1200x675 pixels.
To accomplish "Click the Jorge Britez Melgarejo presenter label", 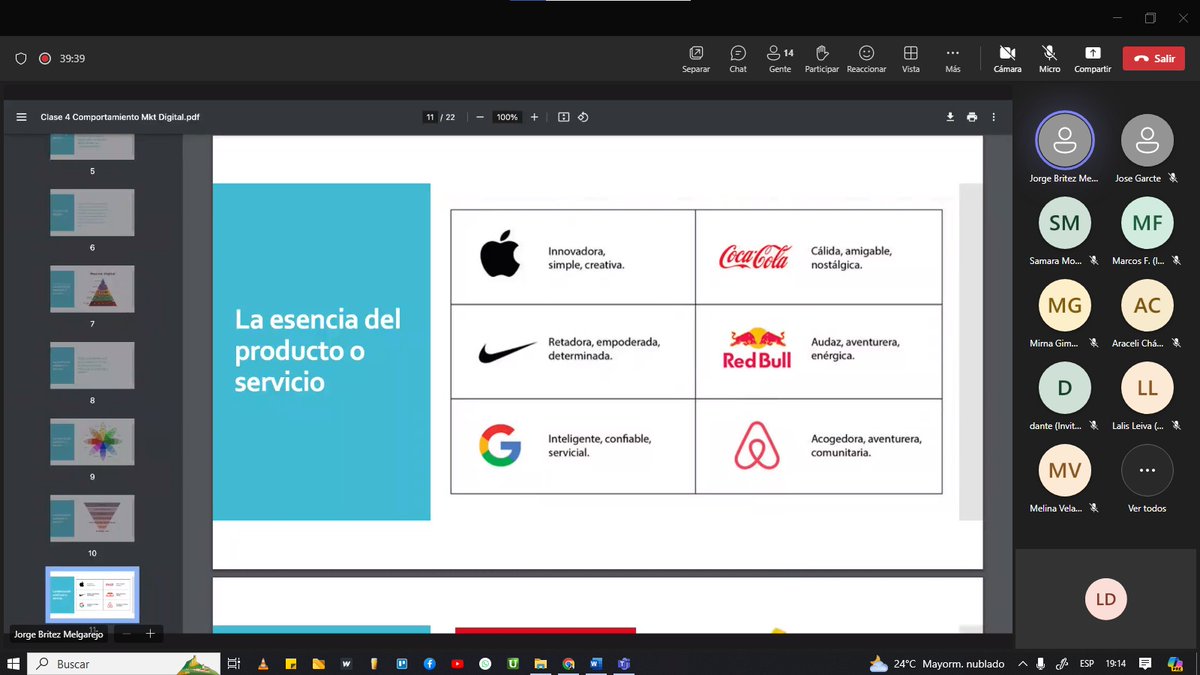I will (x=57, y=634).
